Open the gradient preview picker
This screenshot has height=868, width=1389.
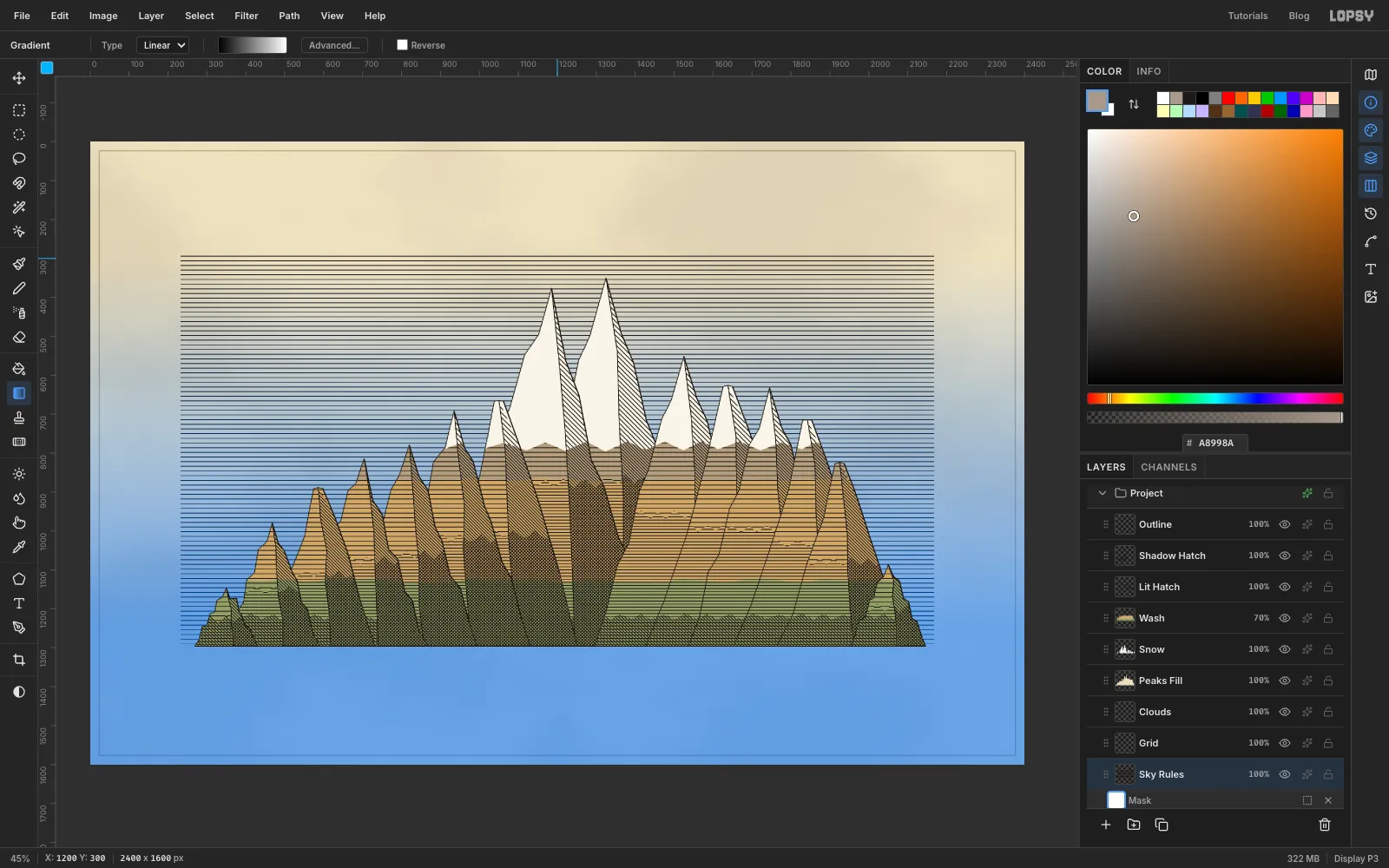[x=253, y=45]
